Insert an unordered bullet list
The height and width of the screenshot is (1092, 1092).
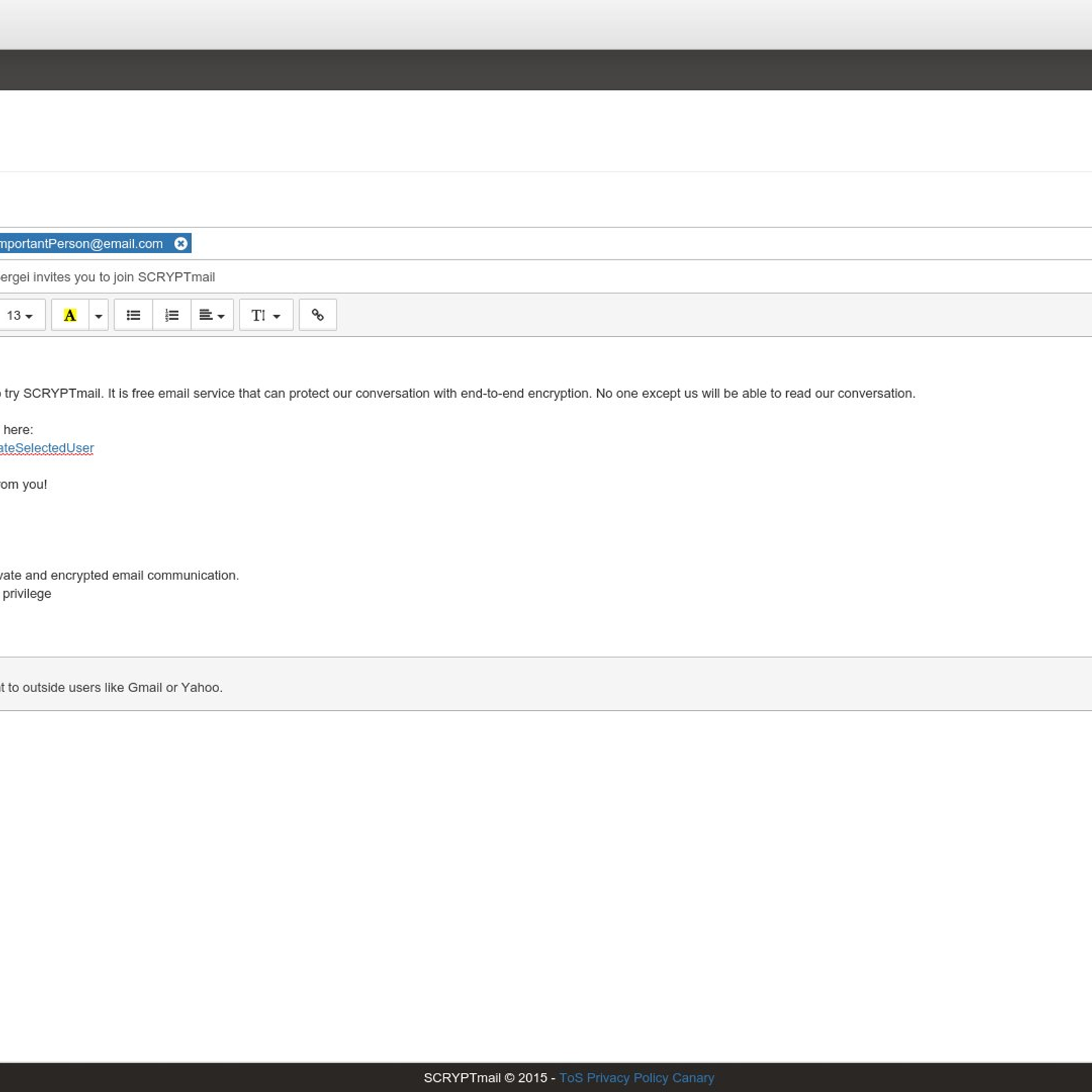pyautogui.click(x=133, y=315)
